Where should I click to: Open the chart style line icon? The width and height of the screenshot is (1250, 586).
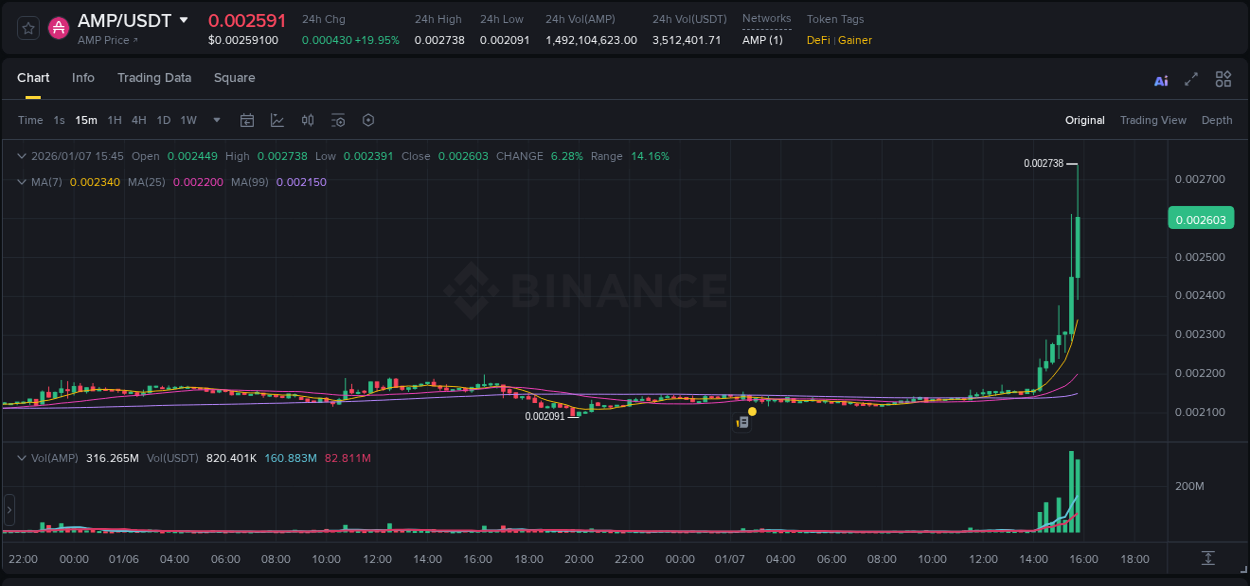click(x=277, y=120)
